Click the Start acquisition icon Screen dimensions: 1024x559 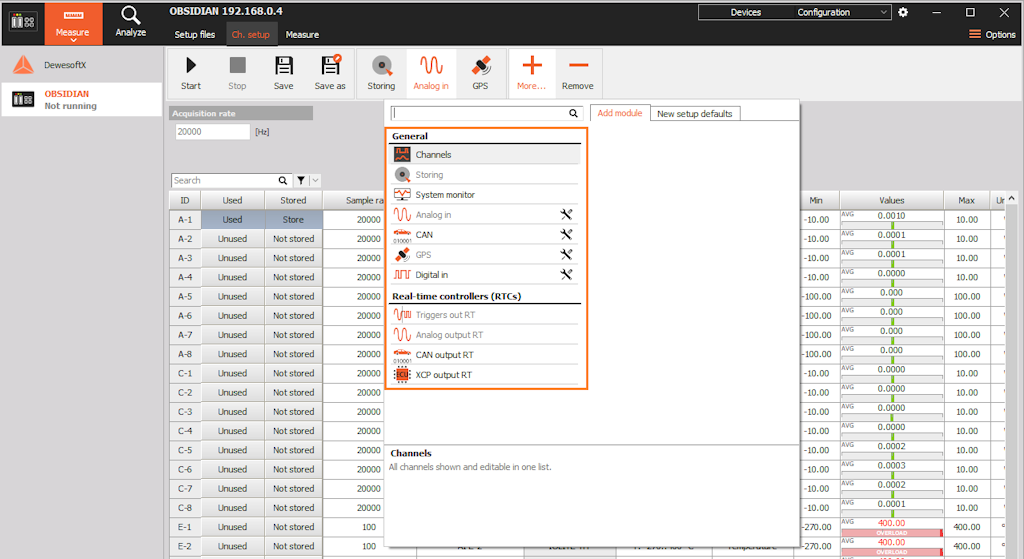coord(191,65)
